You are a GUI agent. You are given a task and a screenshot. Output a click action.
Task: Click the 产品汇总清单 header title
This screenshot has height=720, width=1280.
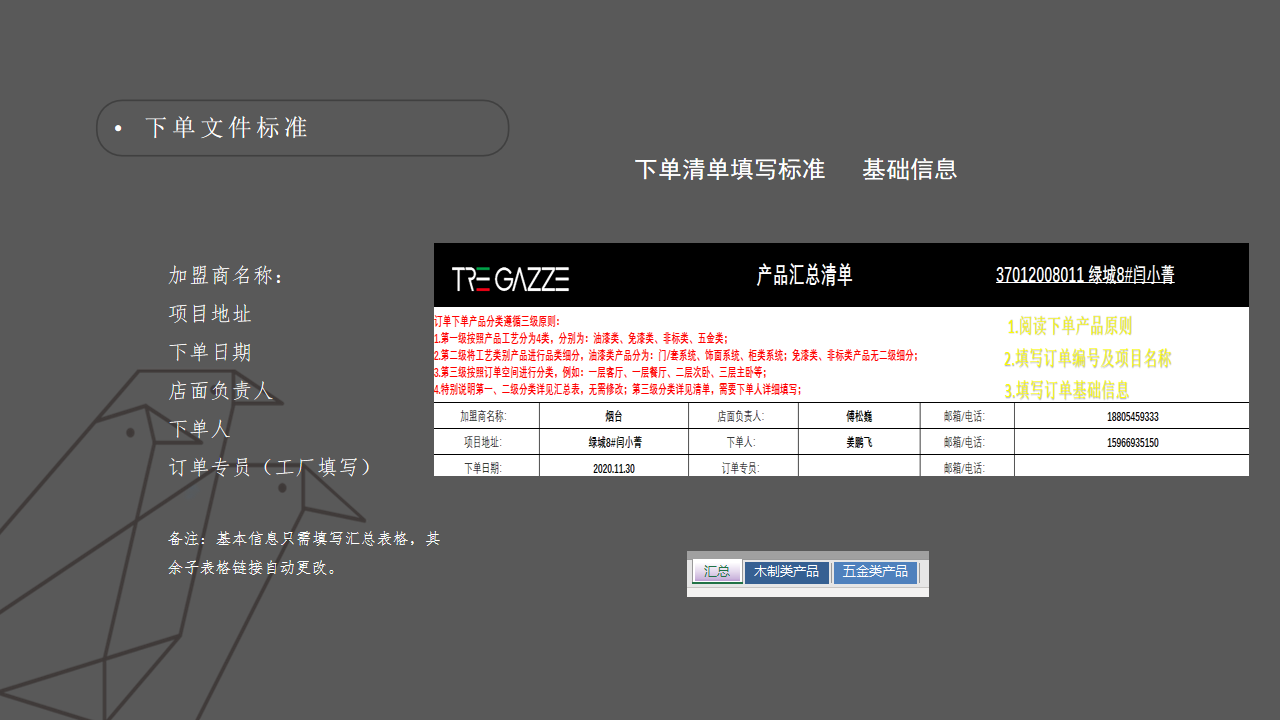[804, 275]
